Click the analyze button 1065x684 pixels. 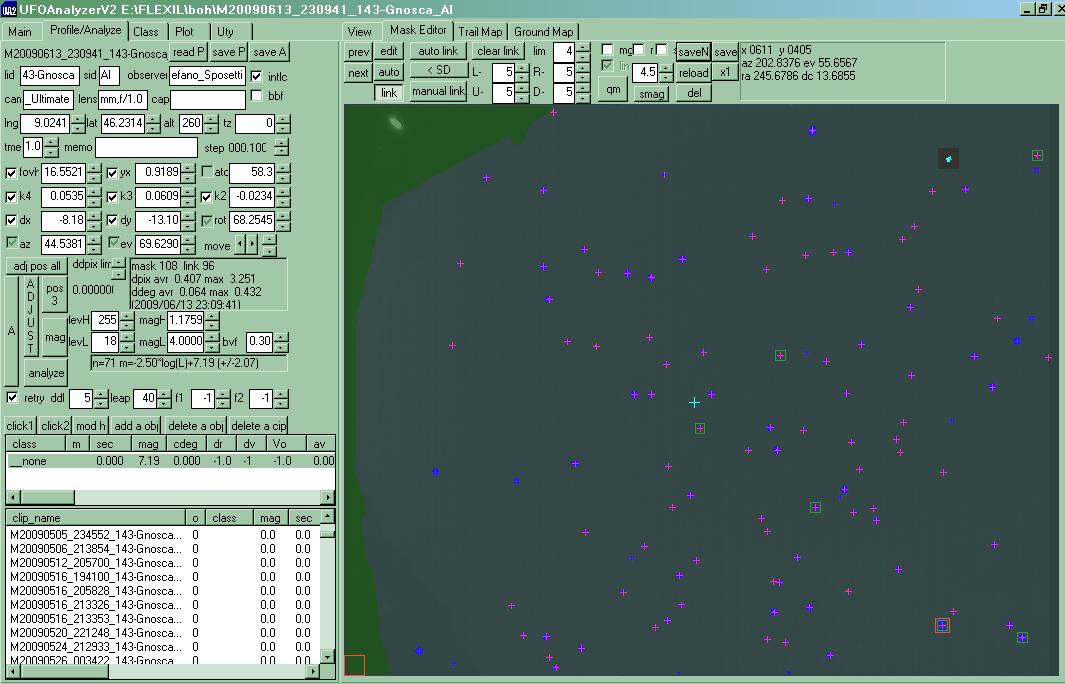coord(46,373)
